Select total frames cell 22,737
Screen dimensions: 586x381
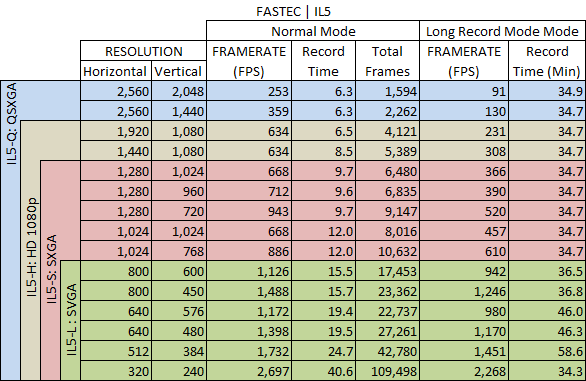(387, 311)
